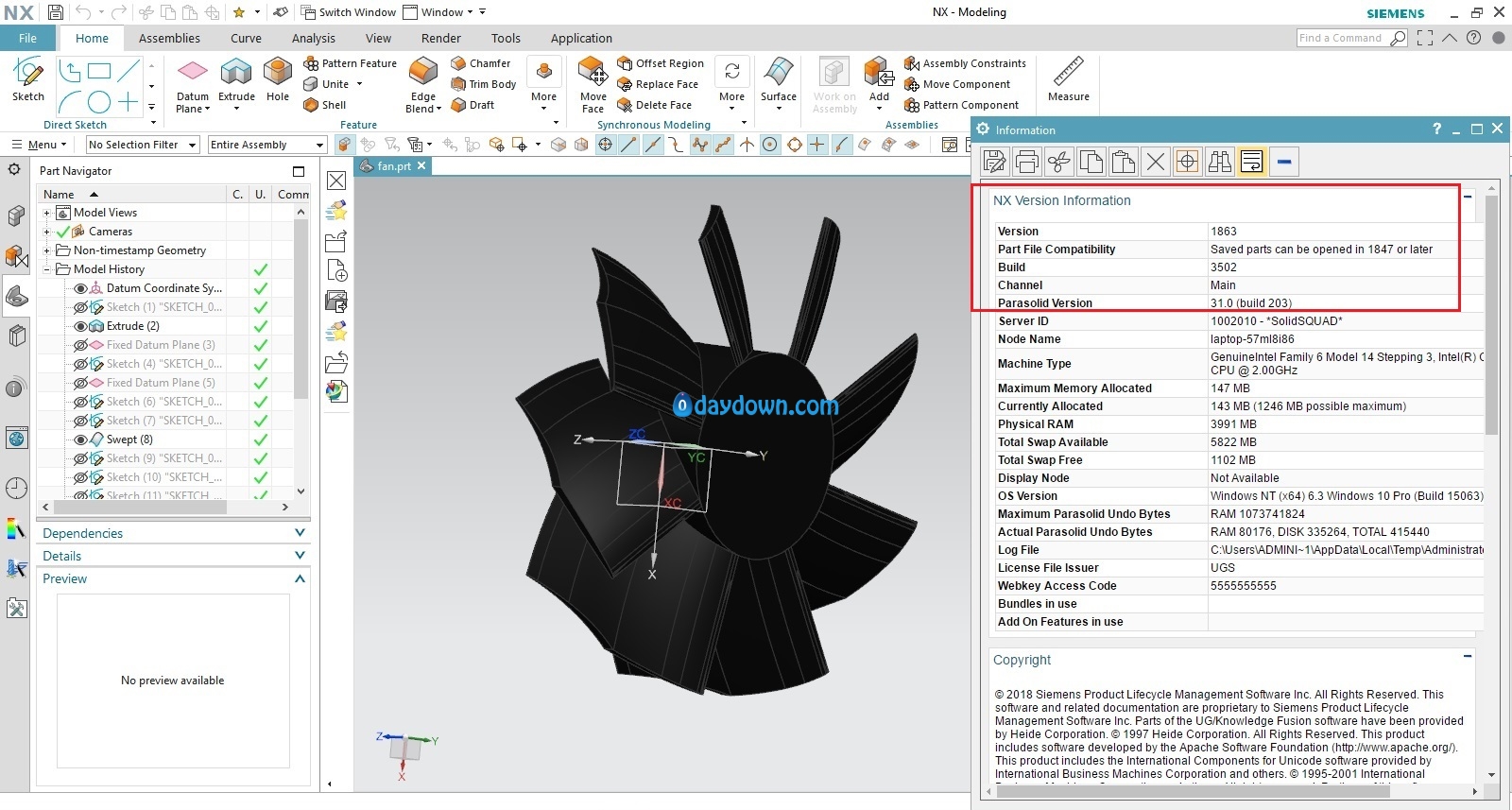
Task: Expand the Non-timestamp Geometry node
Action: (46, 250)
